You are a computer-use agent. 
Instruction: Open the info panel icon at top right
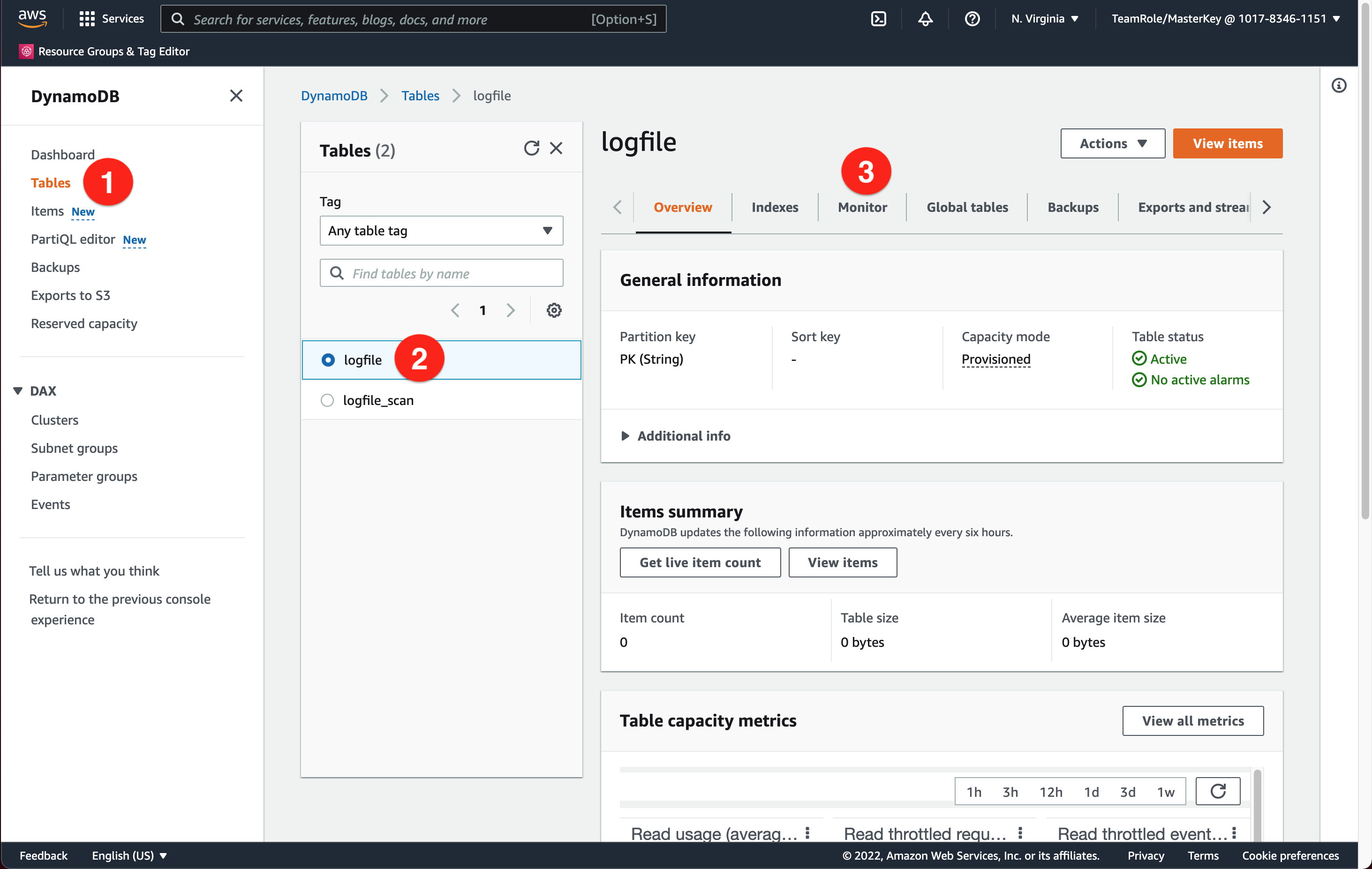pos(1339,85)
